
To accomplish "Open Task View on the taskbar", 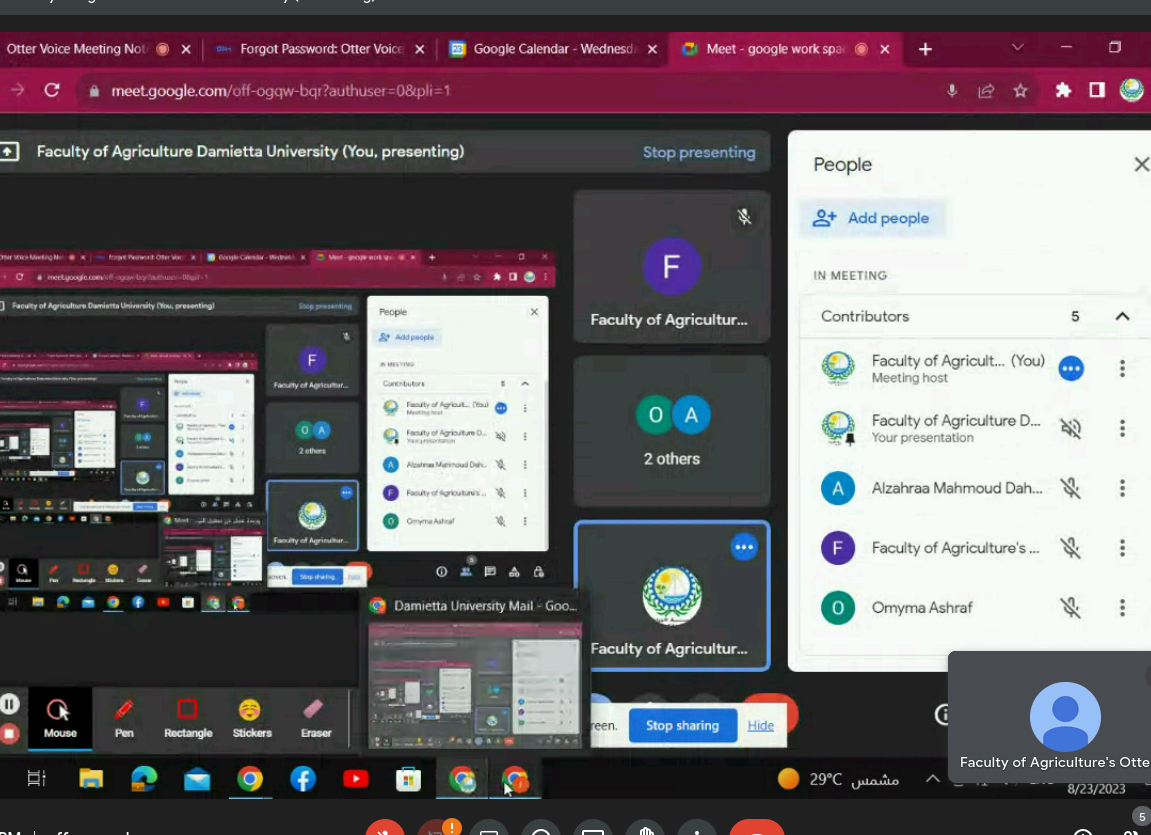I will pyautogui.click(x=36, y=779).
